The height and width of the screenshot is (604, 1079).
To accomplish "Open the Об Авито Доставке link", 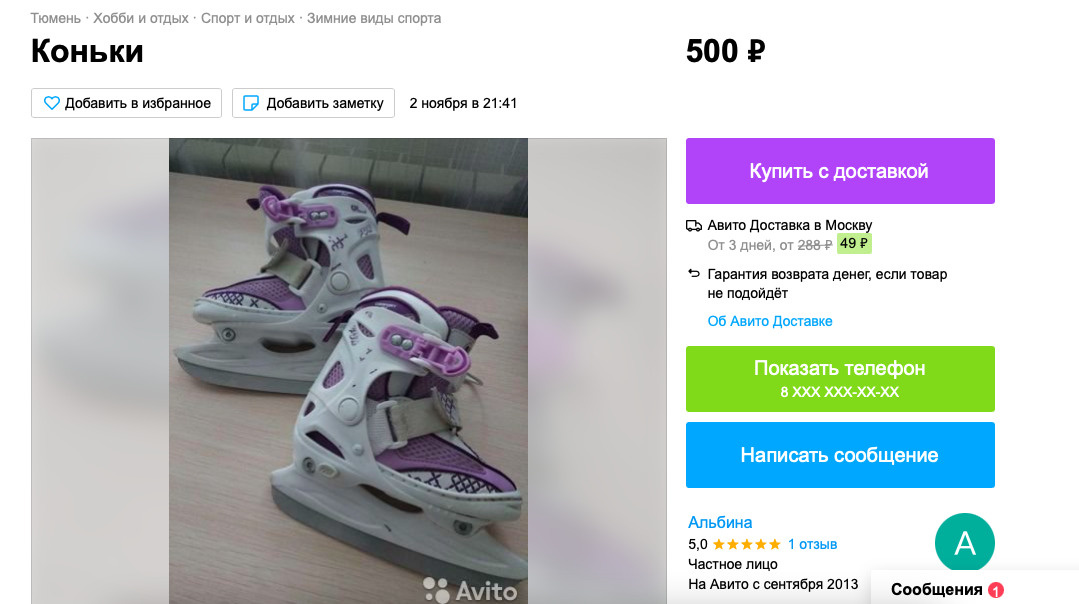I will pyautogui.click(x=770, y=321).
